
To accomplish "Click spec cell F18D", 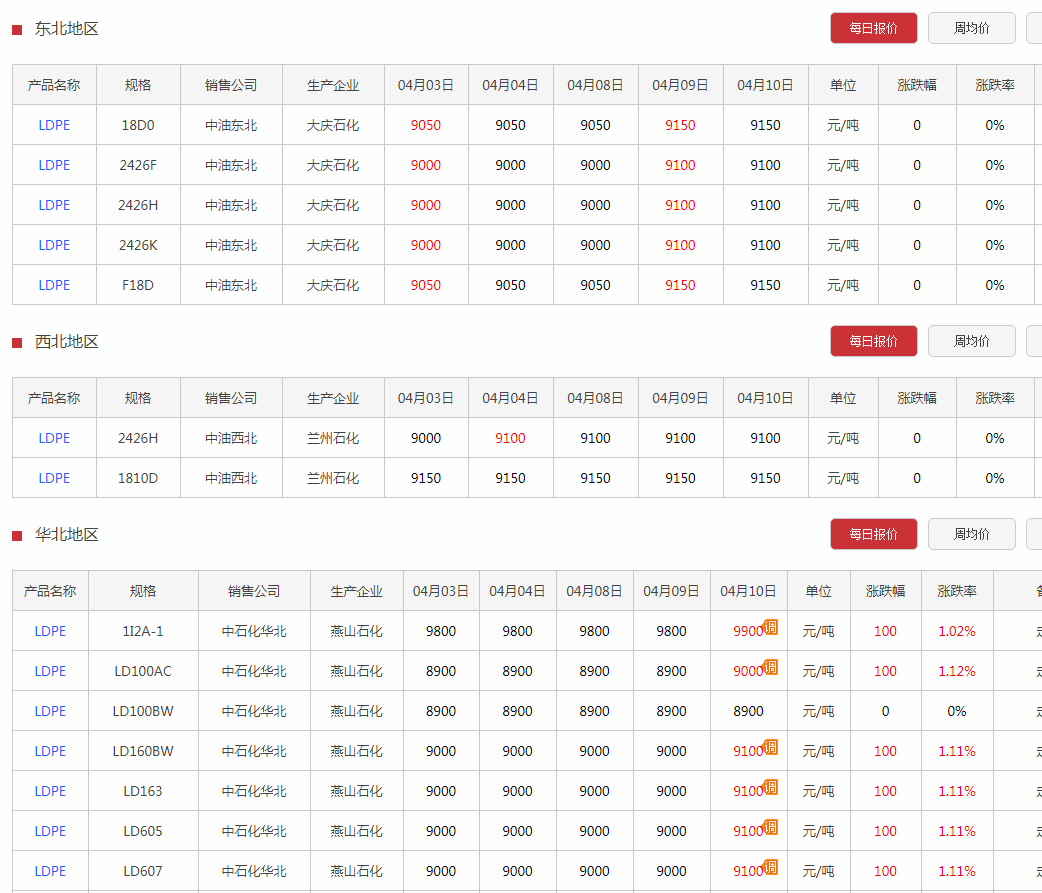I will click(x=138, y=285).
